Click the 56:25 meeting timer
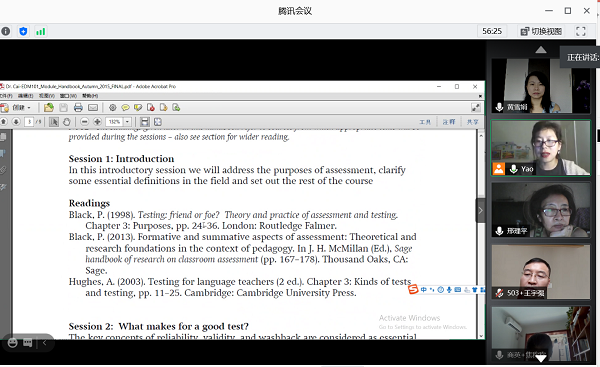This screenshot has height=367, width=600. point(492,31)
